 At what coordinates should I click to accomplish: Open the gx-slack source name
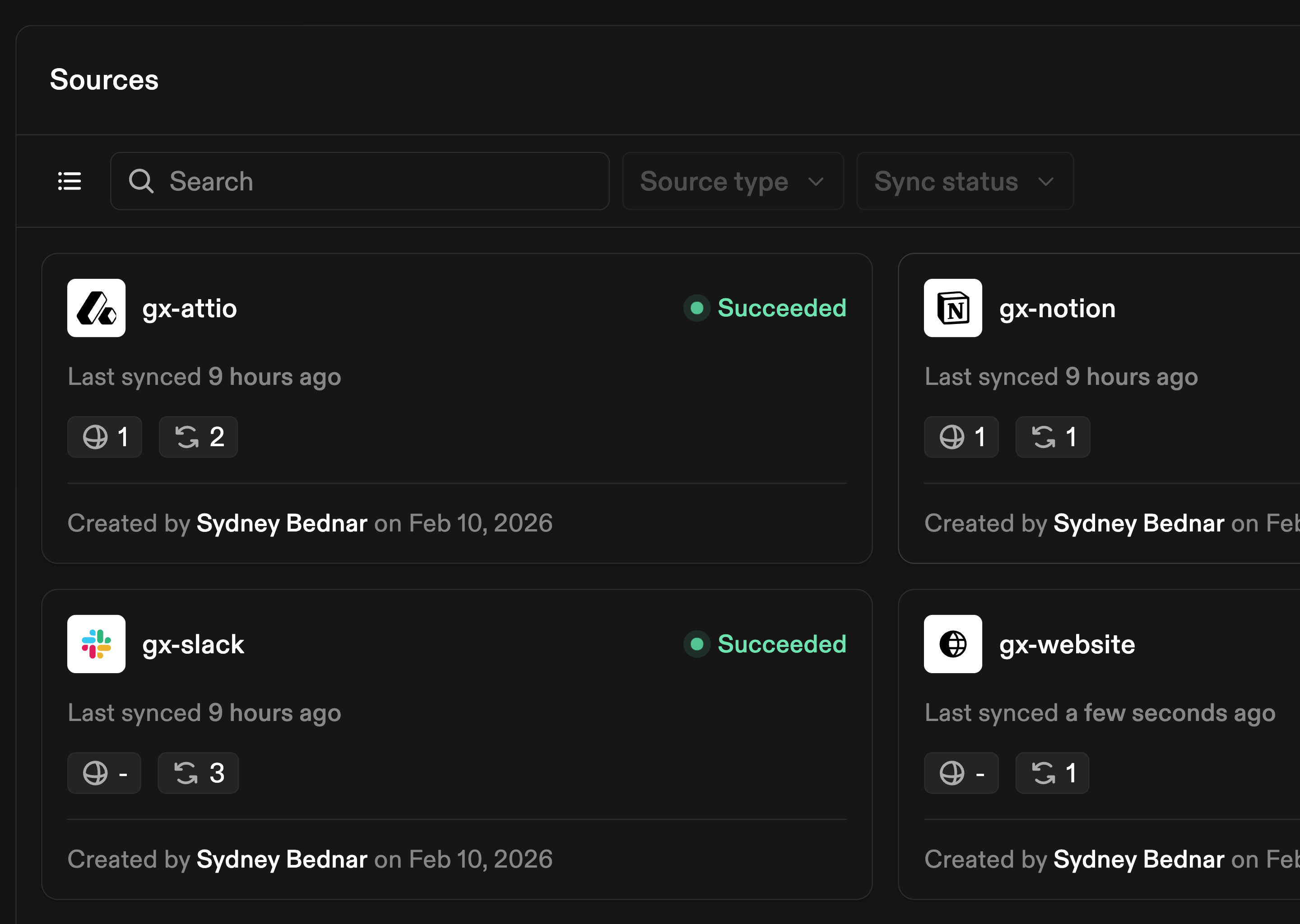193,645
